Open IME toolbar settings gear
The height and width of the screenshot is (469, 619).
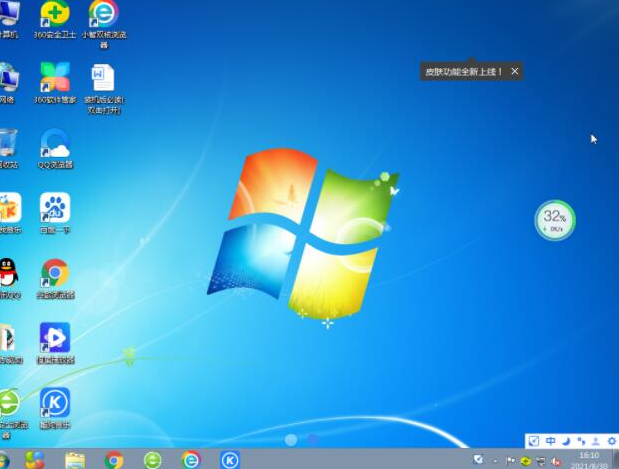(x=611, y=441)
